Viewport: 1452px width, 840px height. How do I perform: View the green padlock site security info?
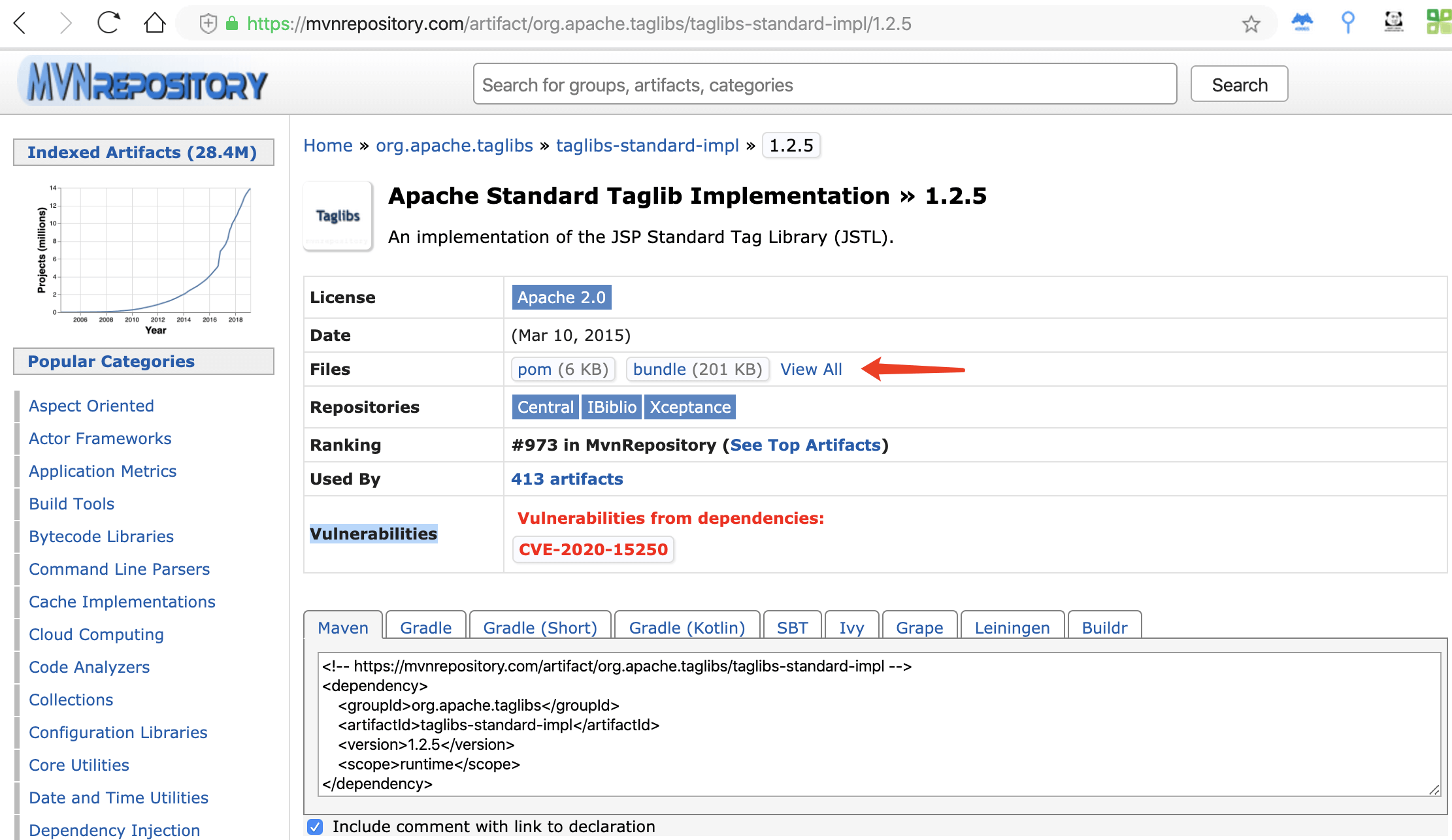click(231, 24)
